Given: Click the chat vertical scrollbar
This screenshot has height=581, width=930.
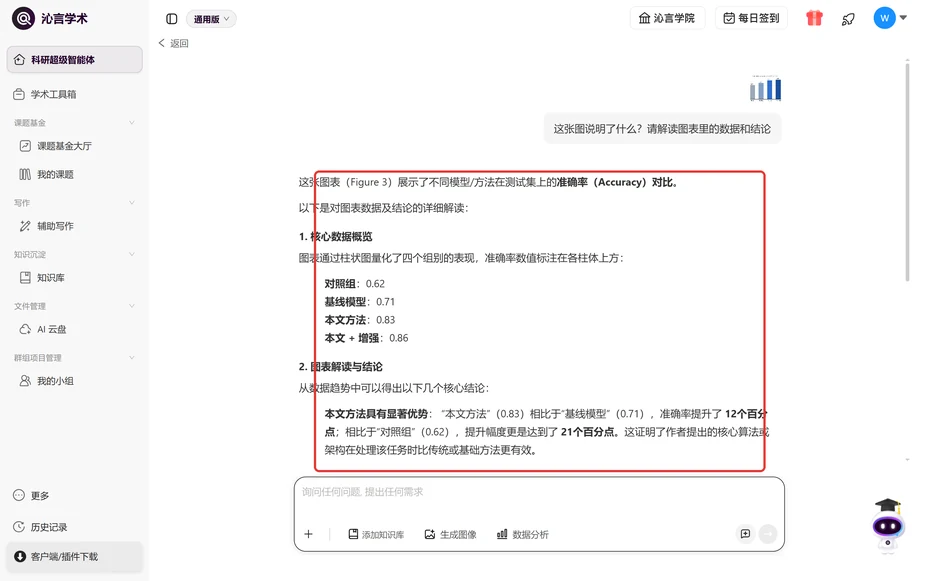Looking at the screenshot, I should coord(907,171).
